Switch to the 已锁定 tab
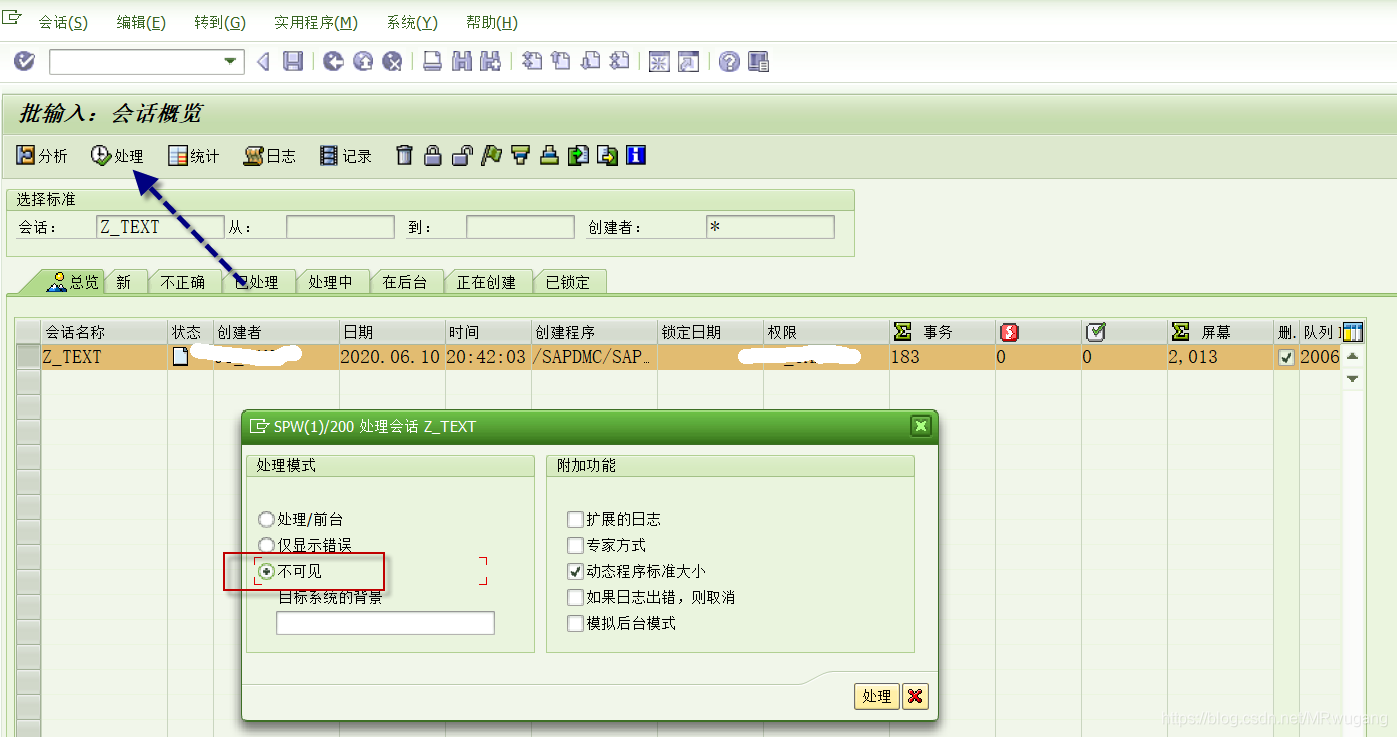This screenshot has height=737, width=1397. tap(568, 282)
